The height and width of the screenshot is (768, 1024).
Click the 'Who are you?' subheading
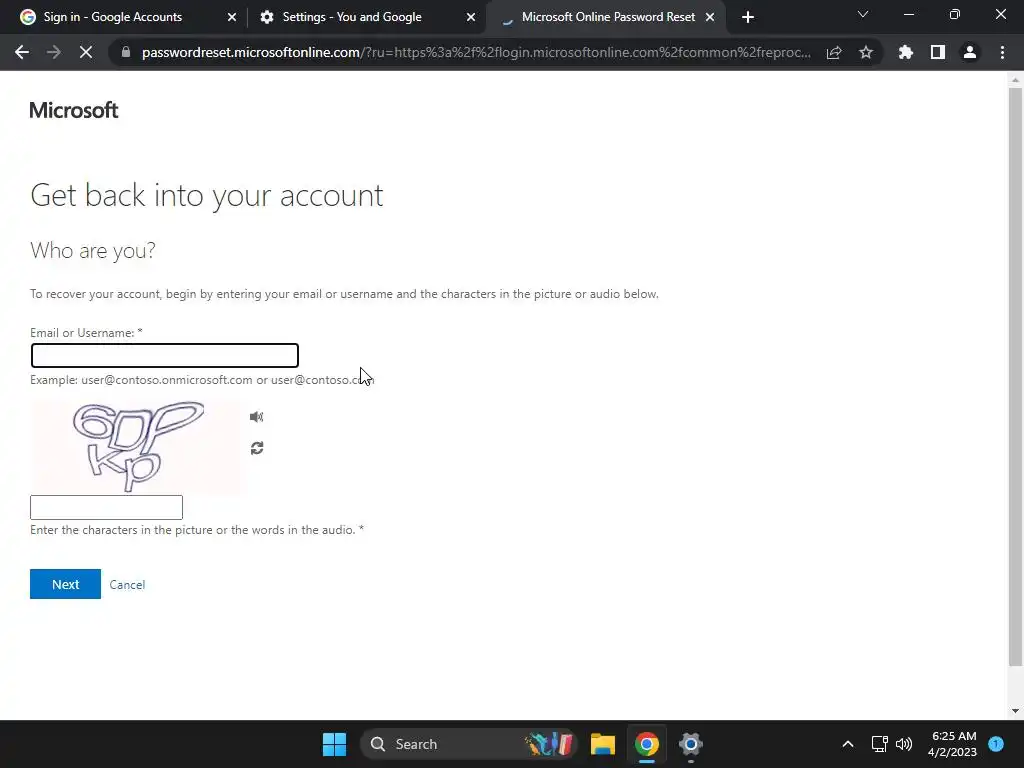(x=93, y=250)
